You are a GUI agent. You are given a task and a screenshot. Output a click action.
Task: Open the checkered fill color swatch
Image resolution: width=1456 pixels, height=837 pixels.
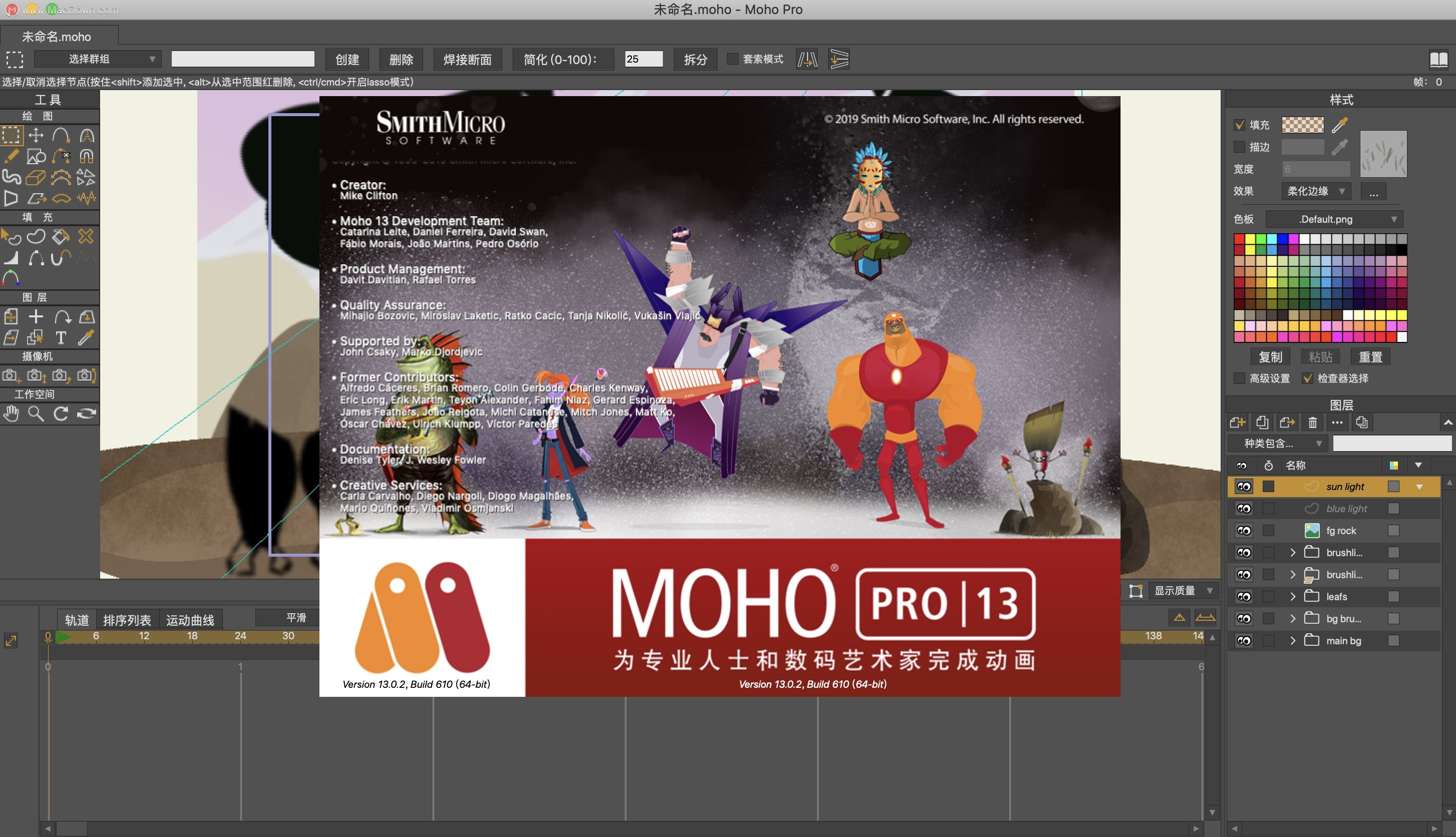1302,125
